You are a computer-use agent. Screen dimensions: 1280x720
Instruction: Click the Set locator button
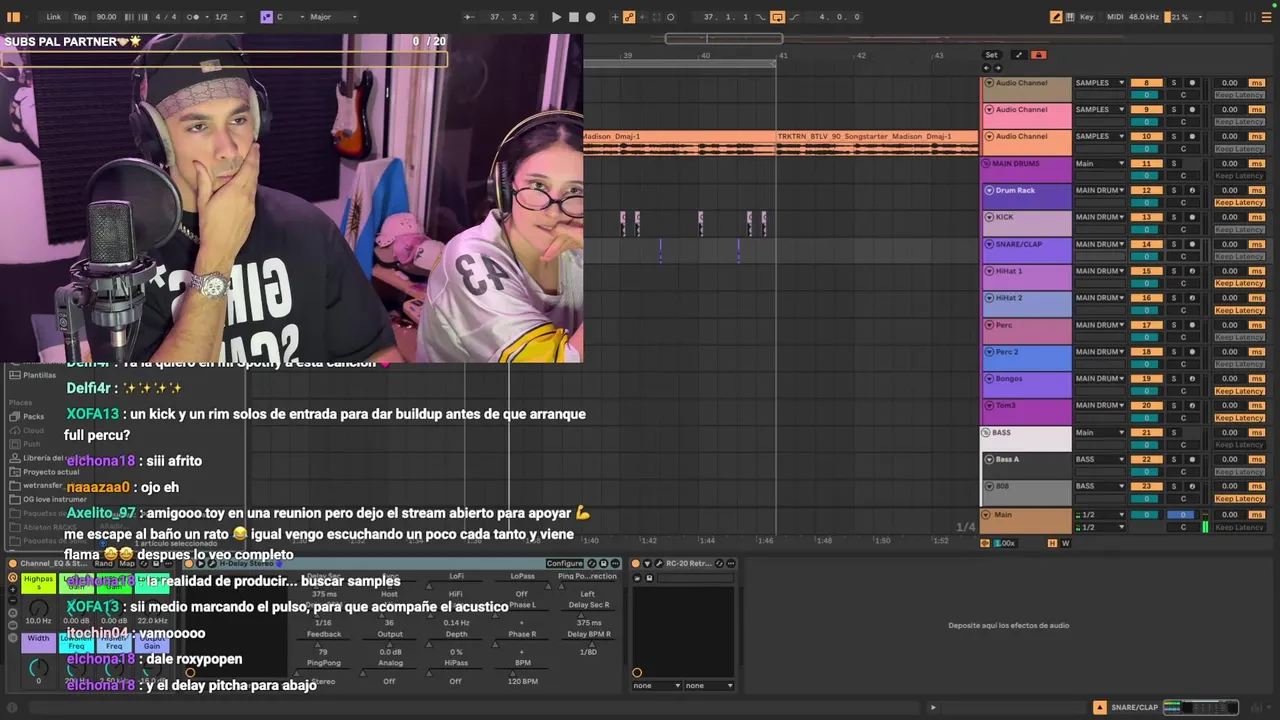coord(991,55)
